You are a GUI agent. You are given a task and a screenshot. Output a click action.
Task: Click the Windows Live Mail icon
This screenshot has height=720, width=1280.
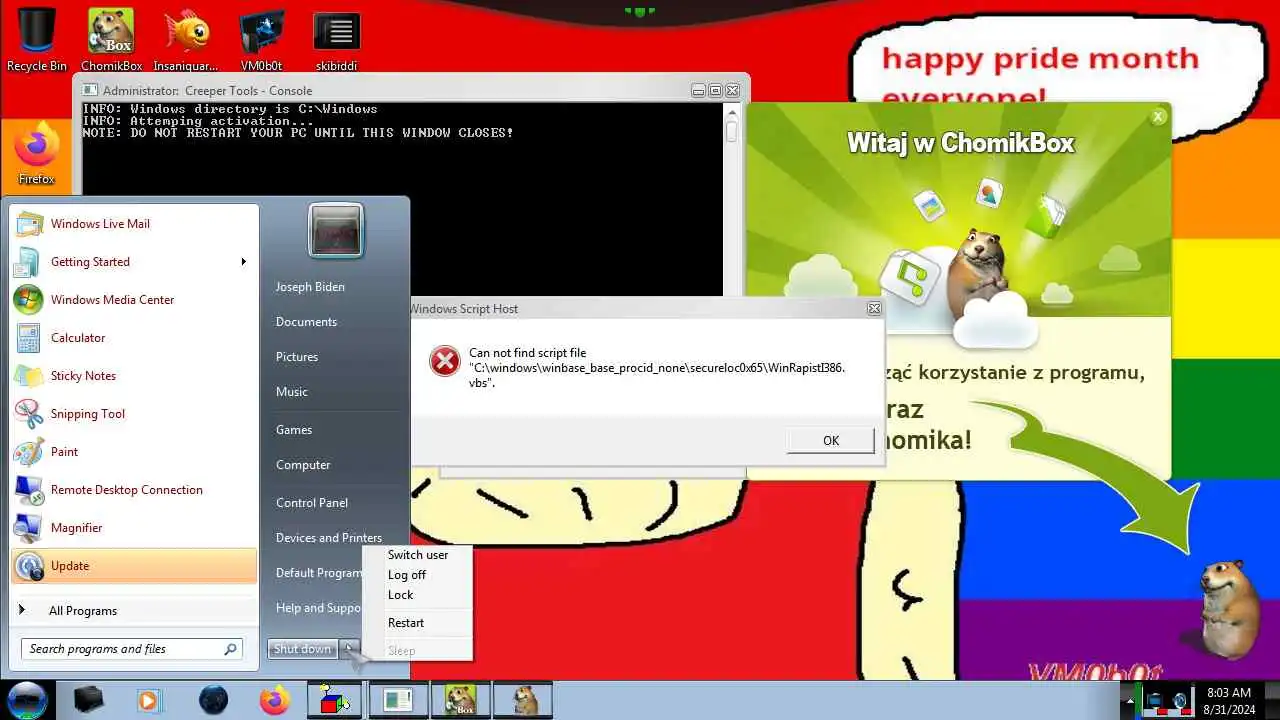(28, 224)
